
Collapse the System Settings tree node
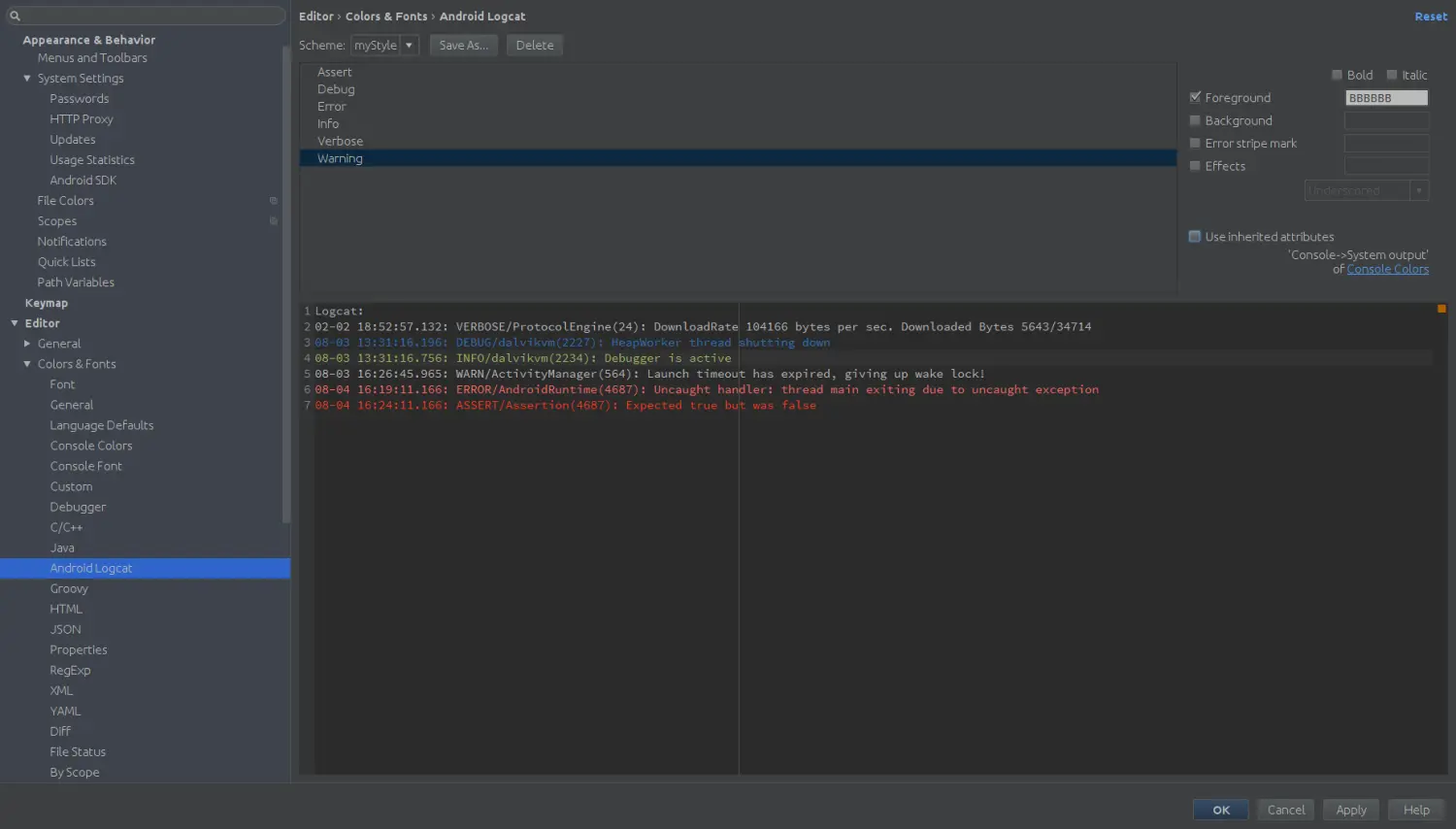tap(27, 78)
